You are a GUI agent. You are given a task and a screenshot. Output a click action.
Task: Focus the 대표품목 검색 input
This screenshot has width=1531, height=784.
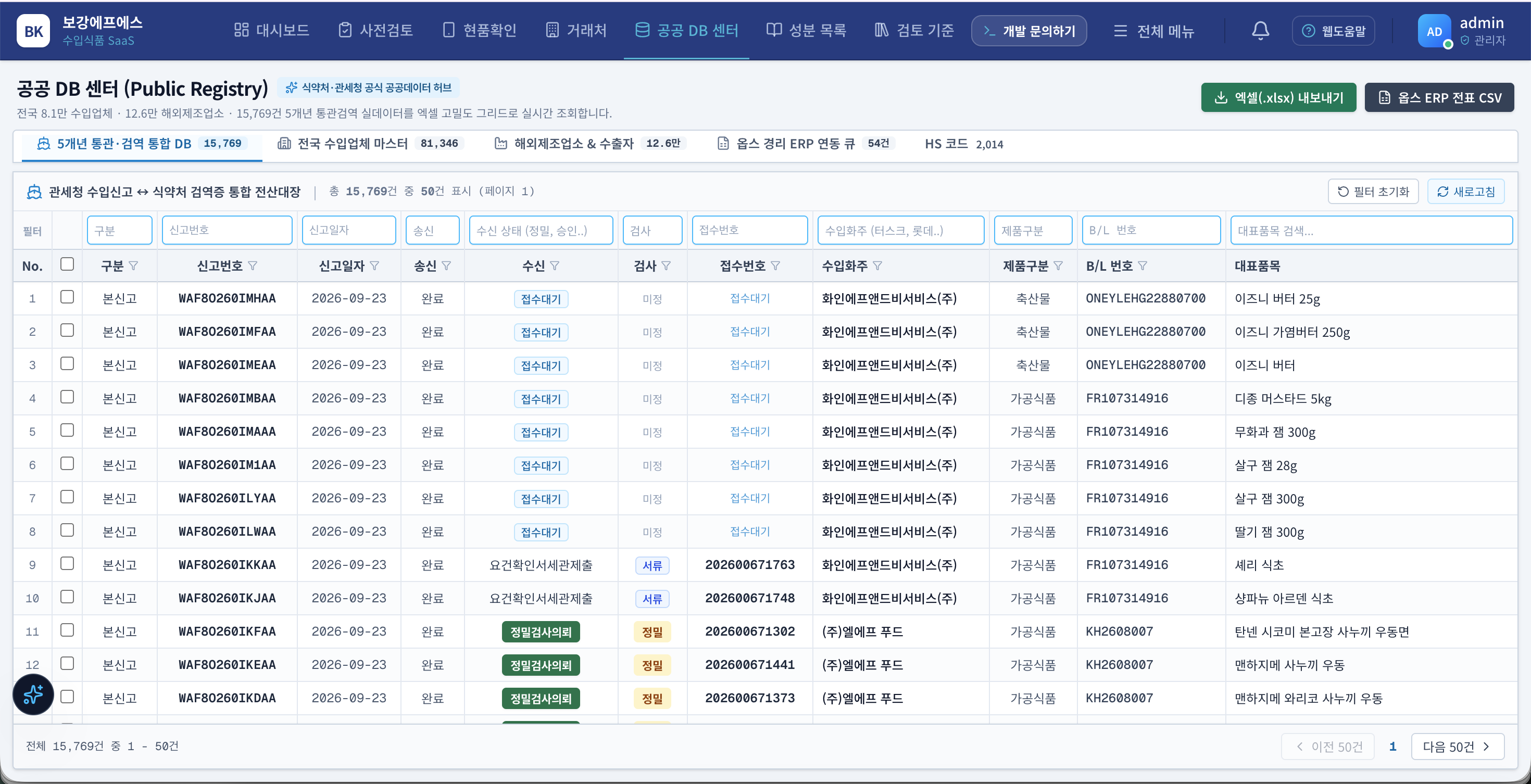pyautogui.click(x=1371, y=231)
